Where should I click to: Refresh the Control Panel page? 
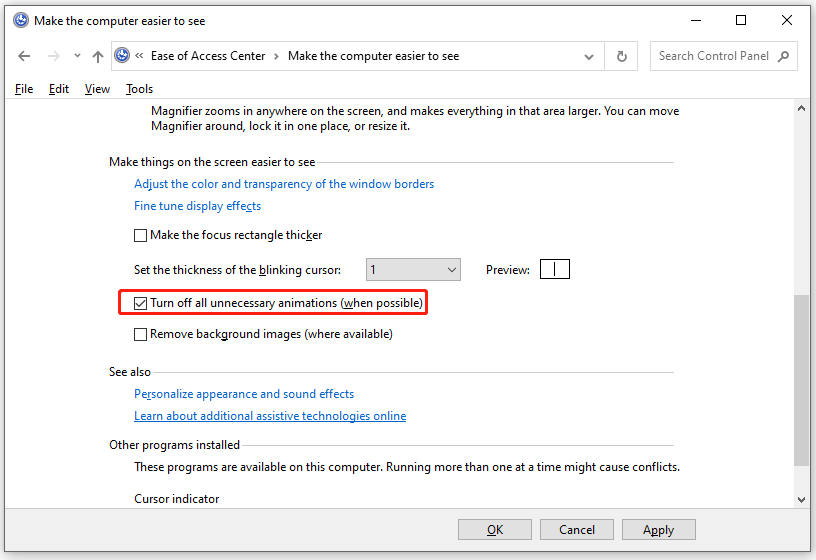tap(621, 56)
